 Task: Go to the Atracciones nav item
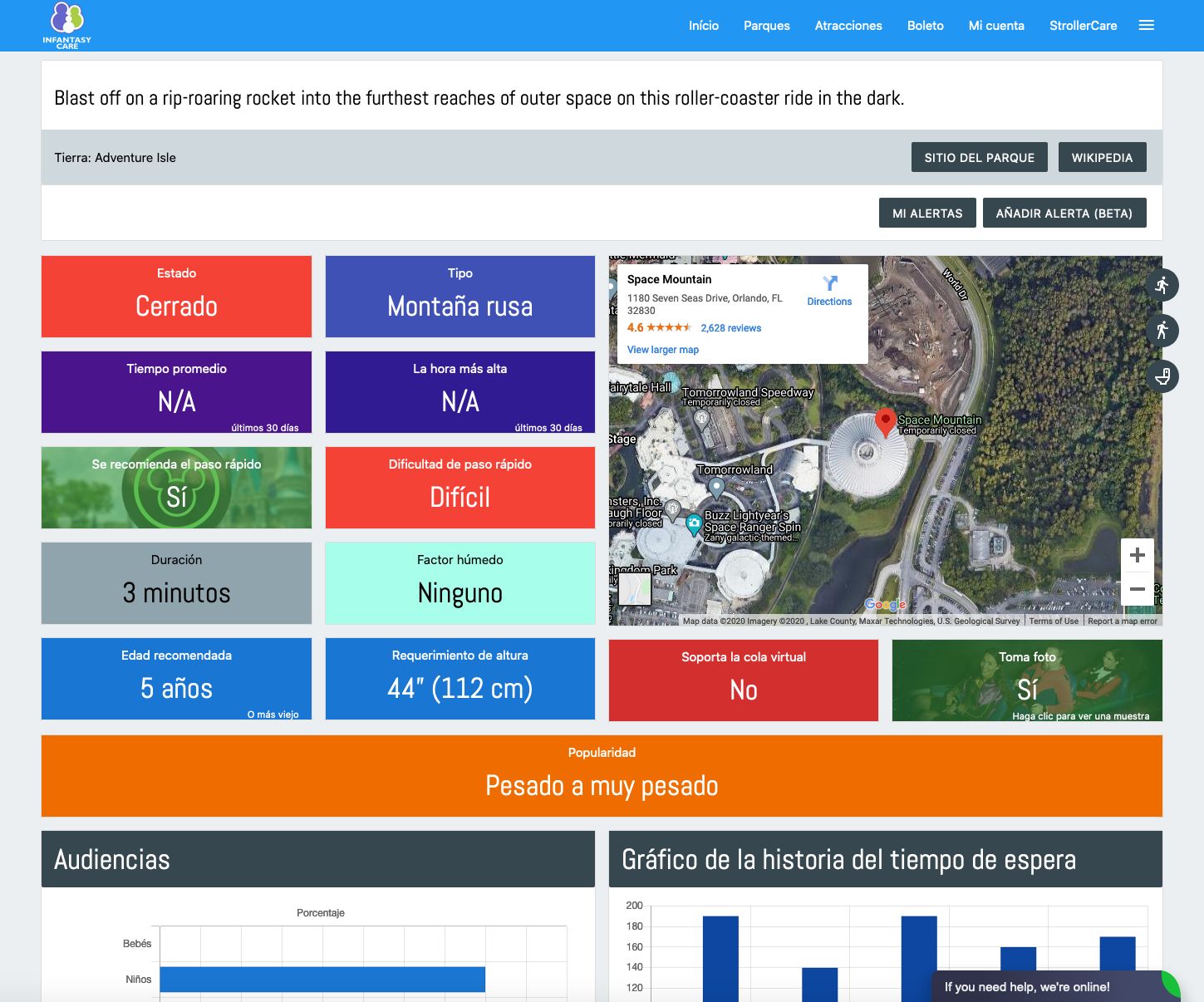(848, 26)
